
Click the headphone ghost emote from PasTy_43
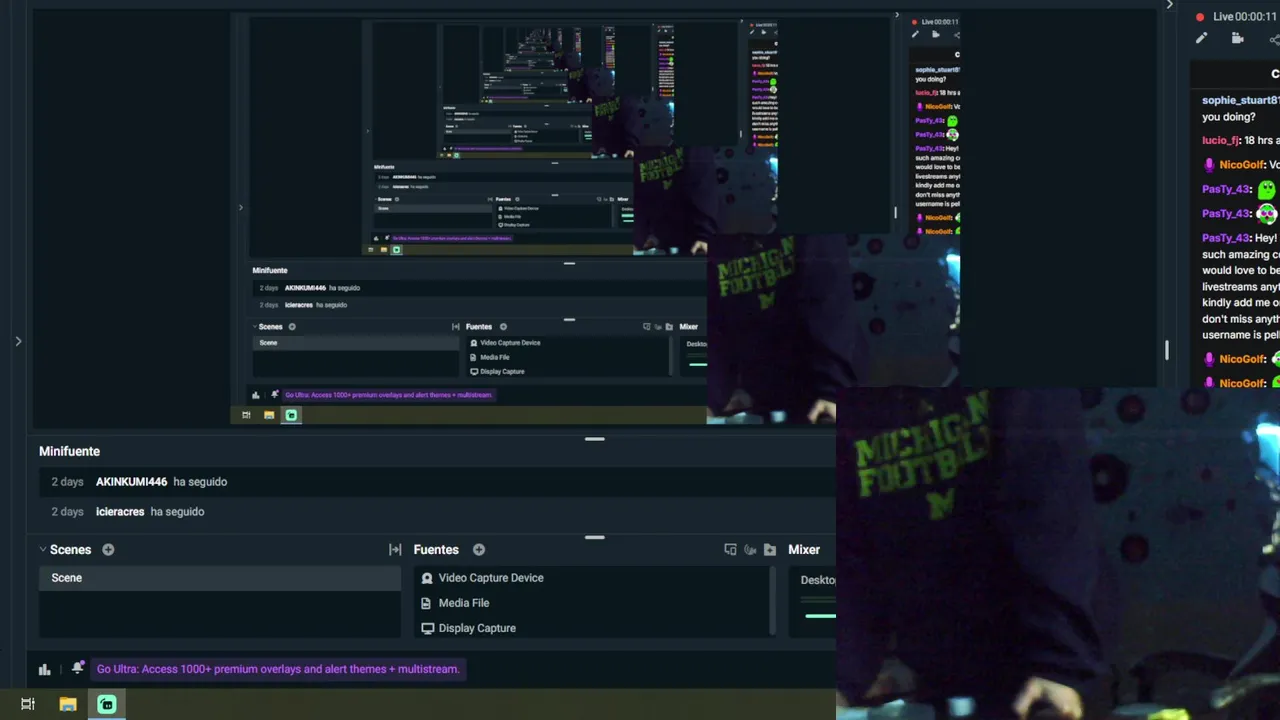(1267, 213)
